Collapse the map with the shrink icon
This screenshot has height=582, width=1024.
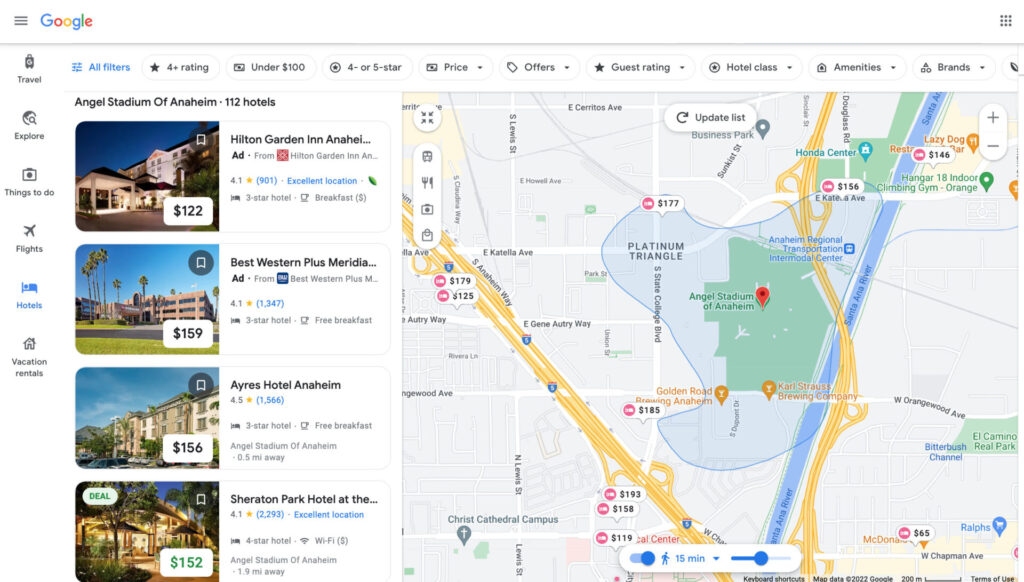tap(427, 118)
